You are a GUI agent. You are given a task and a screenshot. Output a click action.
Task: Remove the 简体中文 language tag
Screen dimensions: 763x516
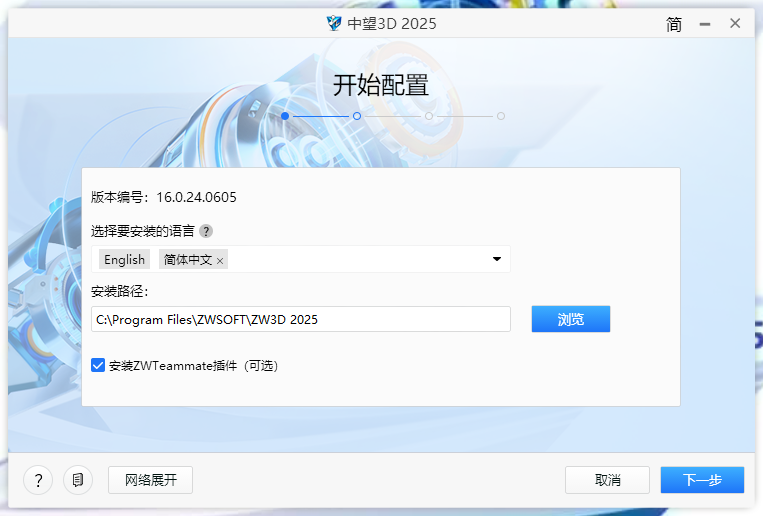(220, 261)
